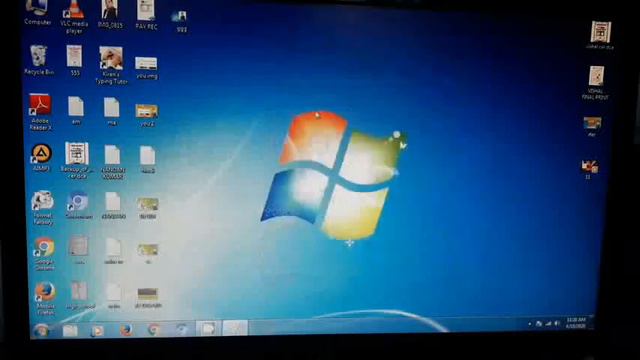Open Firefox from the taskbar
The width and height of the screenshot is (640, 360).
126,329
